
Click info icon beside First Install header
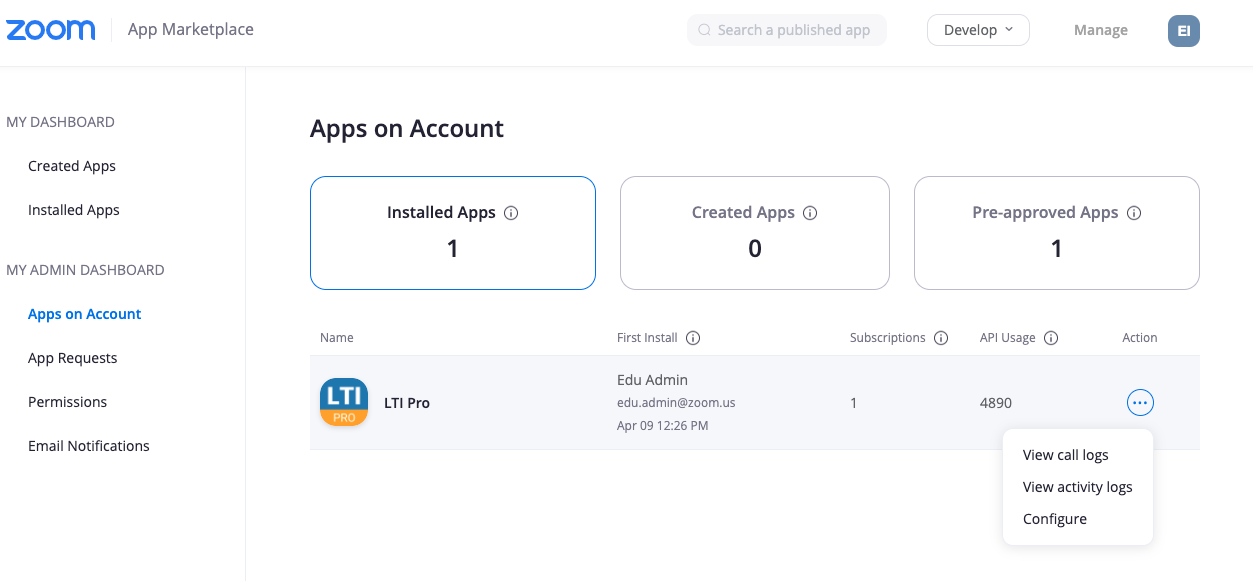[x=693, y=338]
